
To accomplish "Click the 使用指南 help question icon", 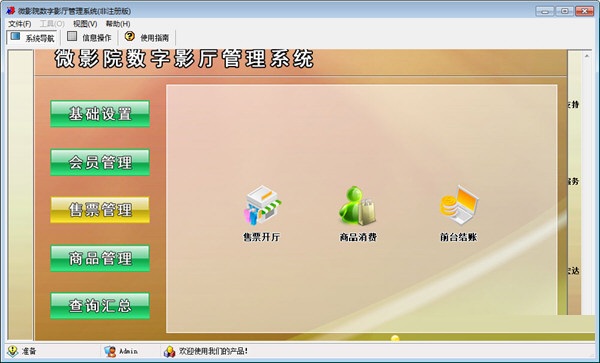I will coord(130,36).
